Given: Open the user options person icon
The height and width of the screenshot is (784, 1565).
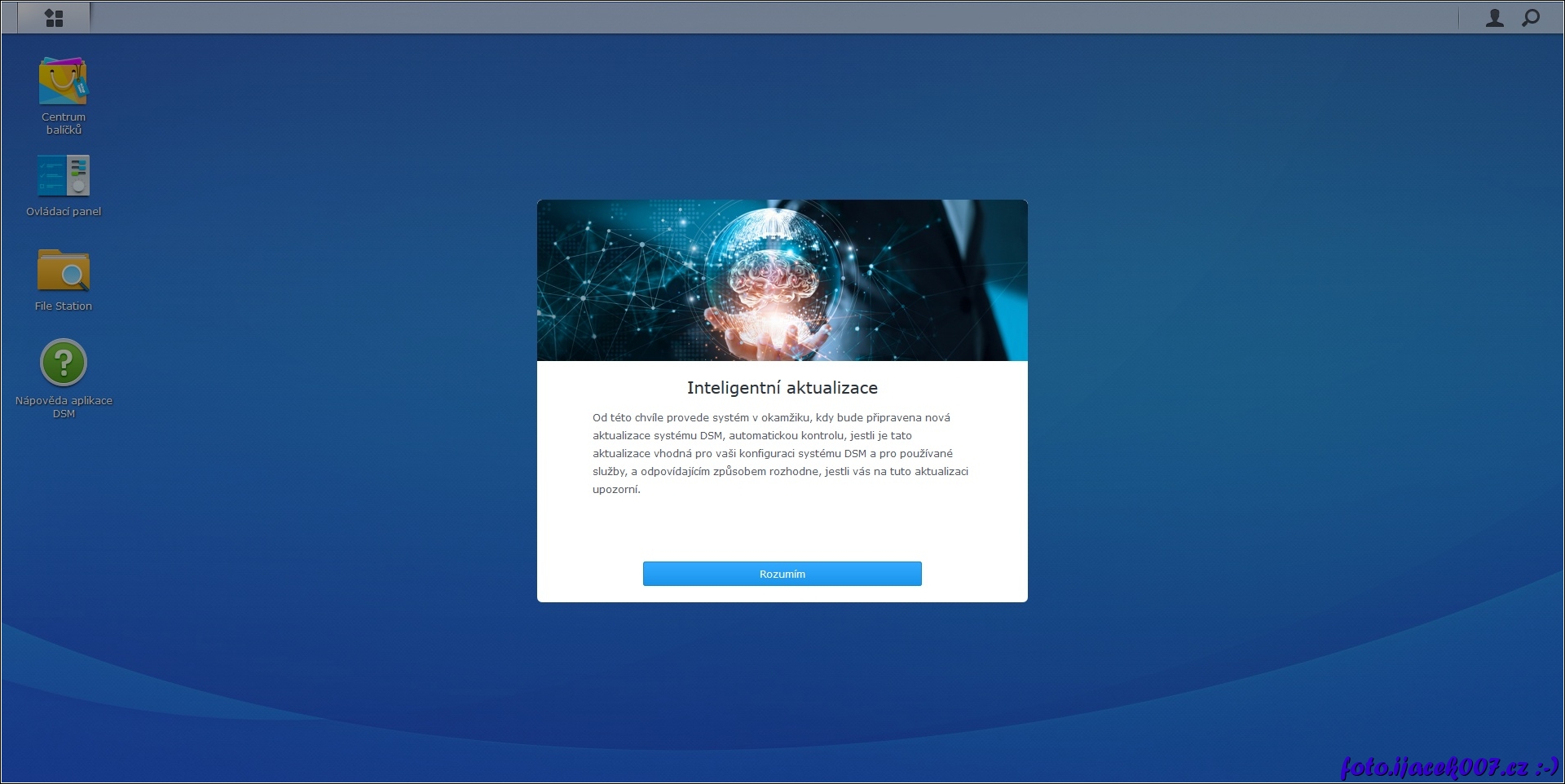Looking at the screenshot, I should point(1494,18).
